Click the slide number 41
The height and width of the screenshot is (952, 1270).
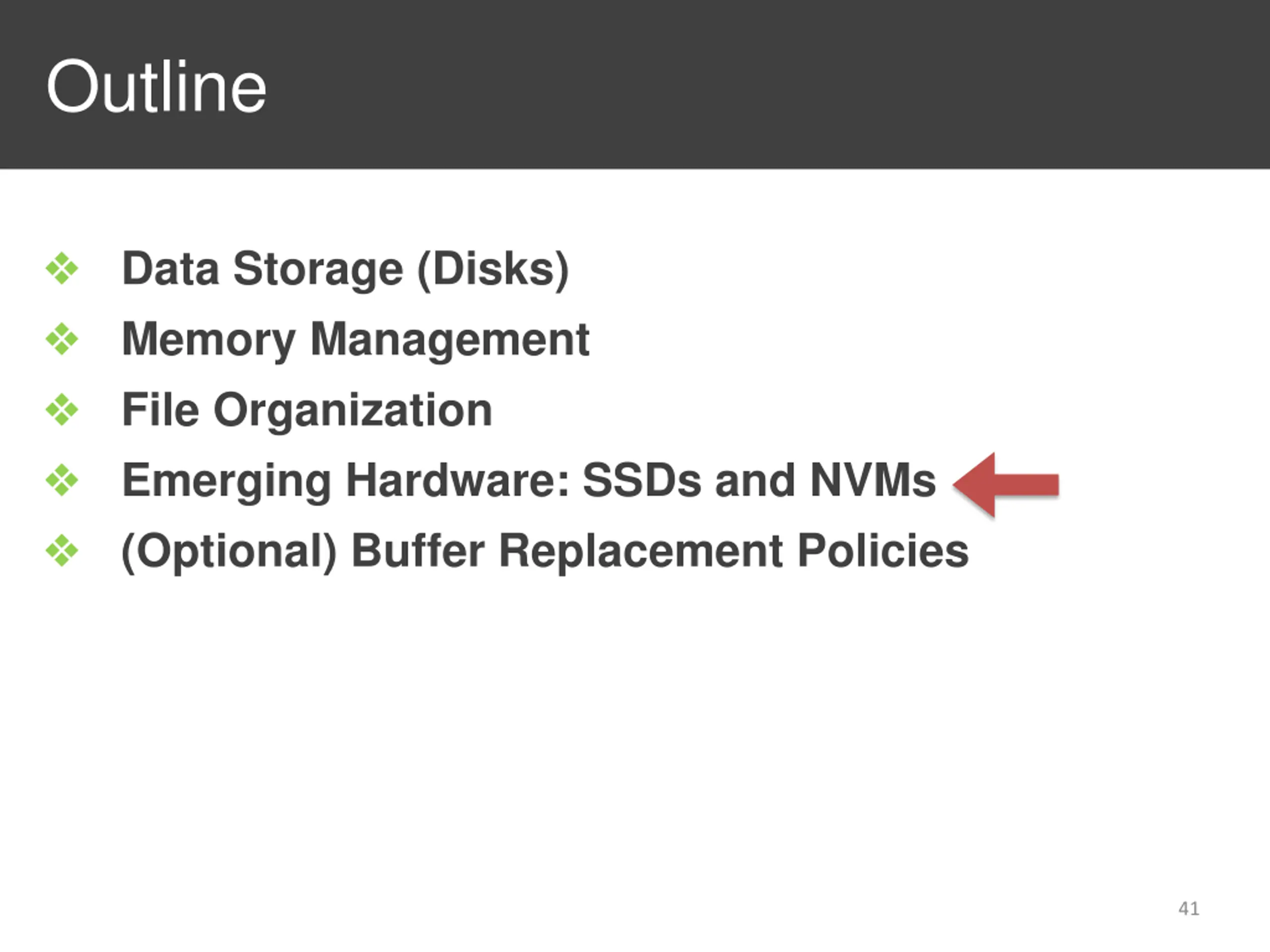point(1189,908)
